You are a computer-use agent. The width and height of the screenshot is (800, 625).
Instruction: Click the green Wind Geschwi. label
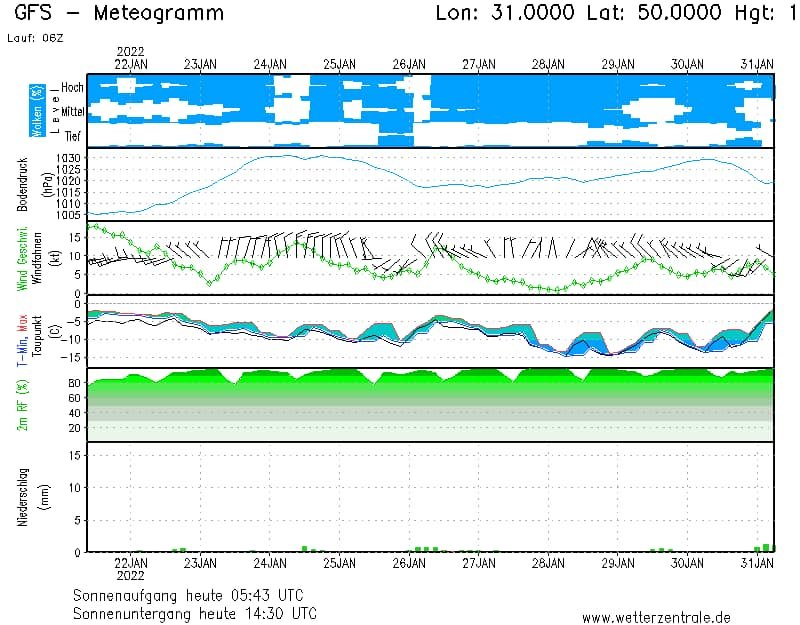pos(21,258)
